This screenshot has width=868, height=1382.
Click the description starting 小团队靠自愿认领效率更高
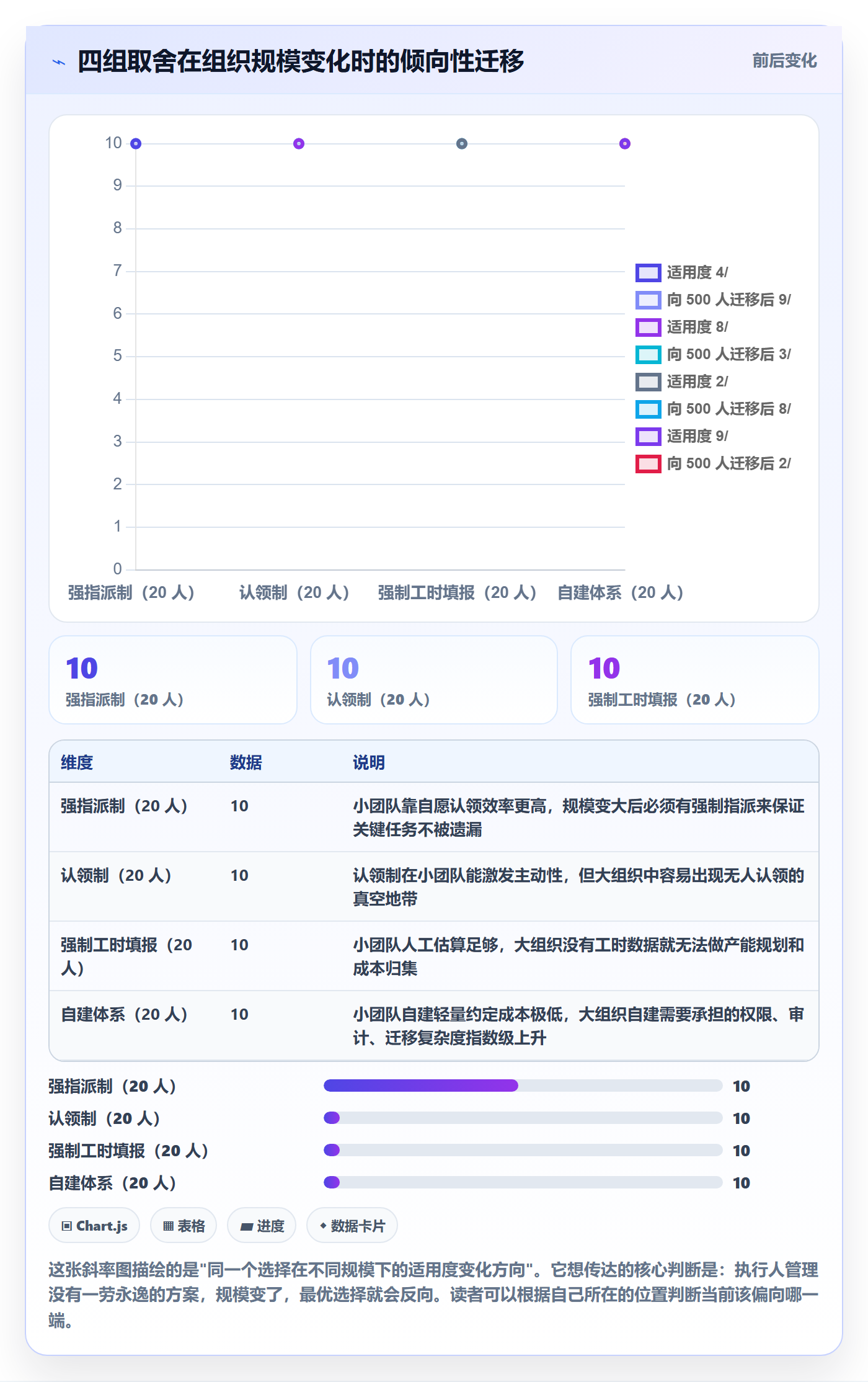578,818
